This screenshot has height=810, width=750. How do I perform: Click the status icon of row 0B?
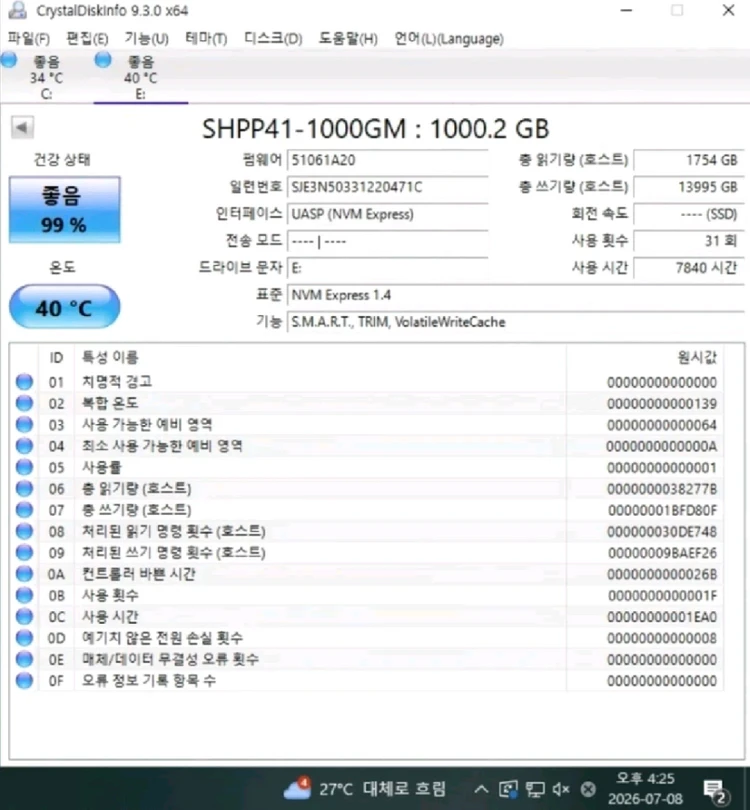pos(24,595)
